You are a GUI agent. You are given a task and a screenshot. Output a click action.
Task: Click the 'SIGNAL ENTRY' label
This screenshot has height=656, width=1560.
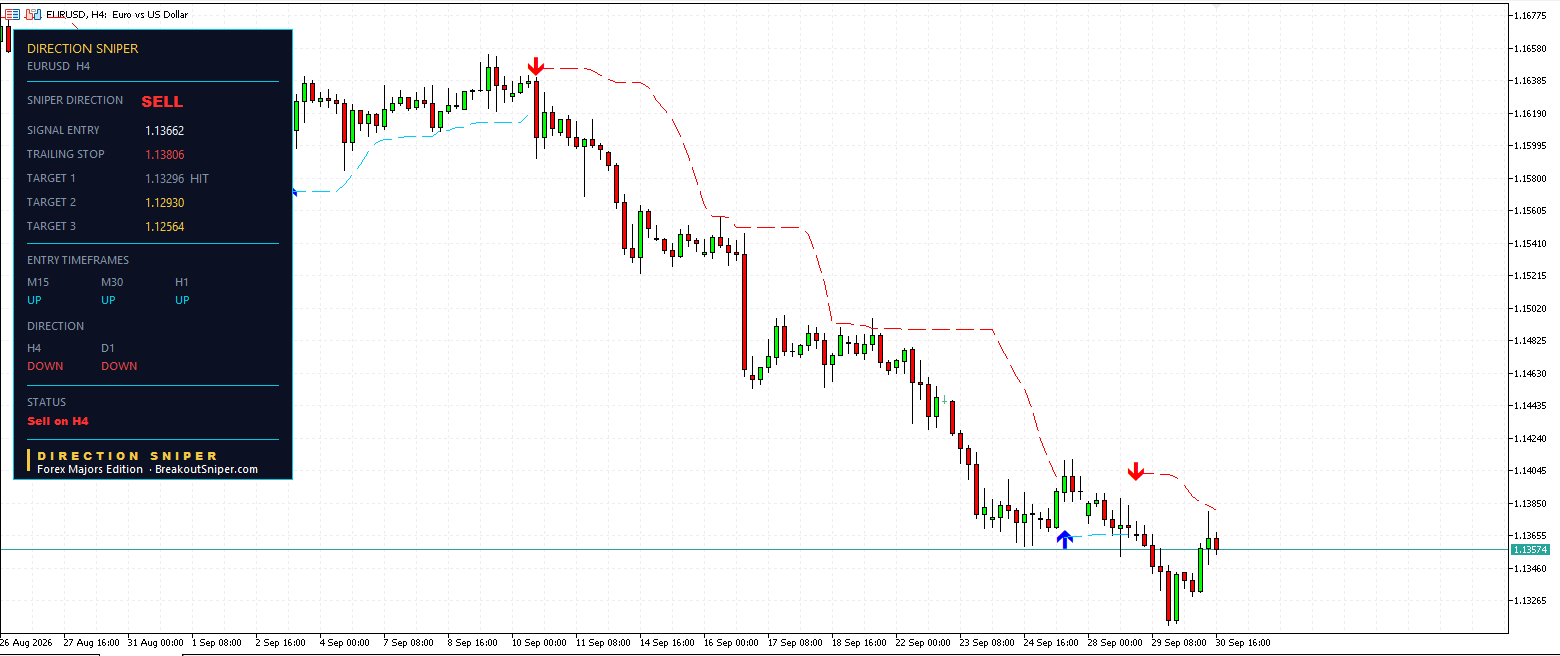tap(63, 130)
